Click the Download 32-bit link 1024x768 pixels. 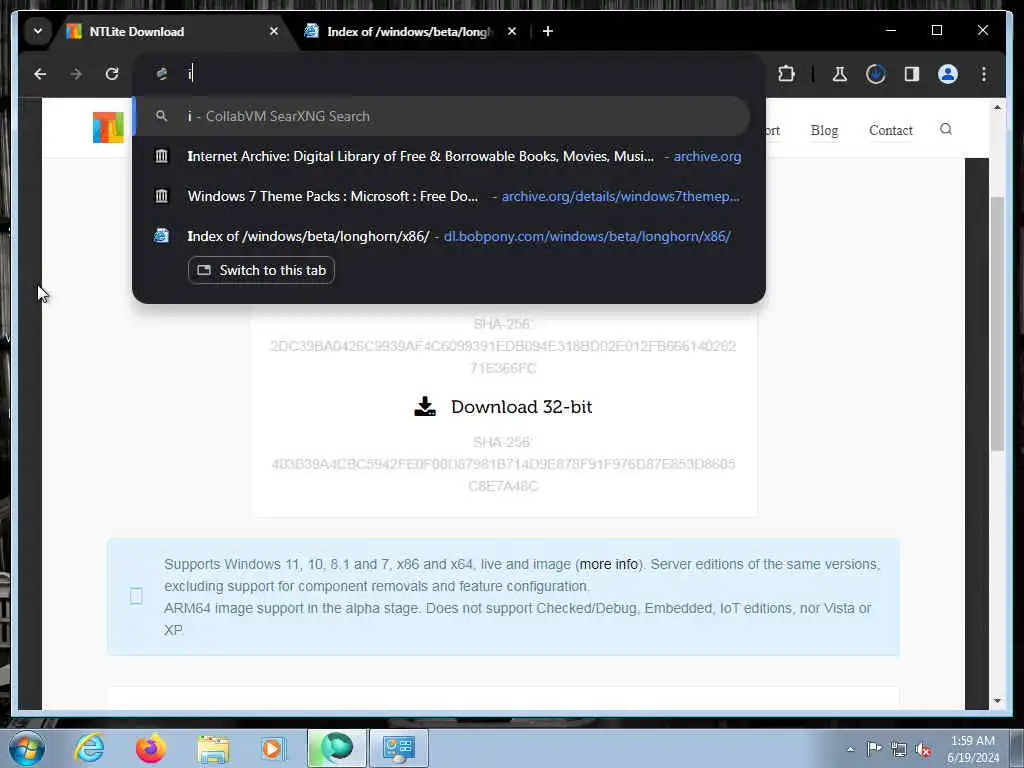tap(521, 406)
